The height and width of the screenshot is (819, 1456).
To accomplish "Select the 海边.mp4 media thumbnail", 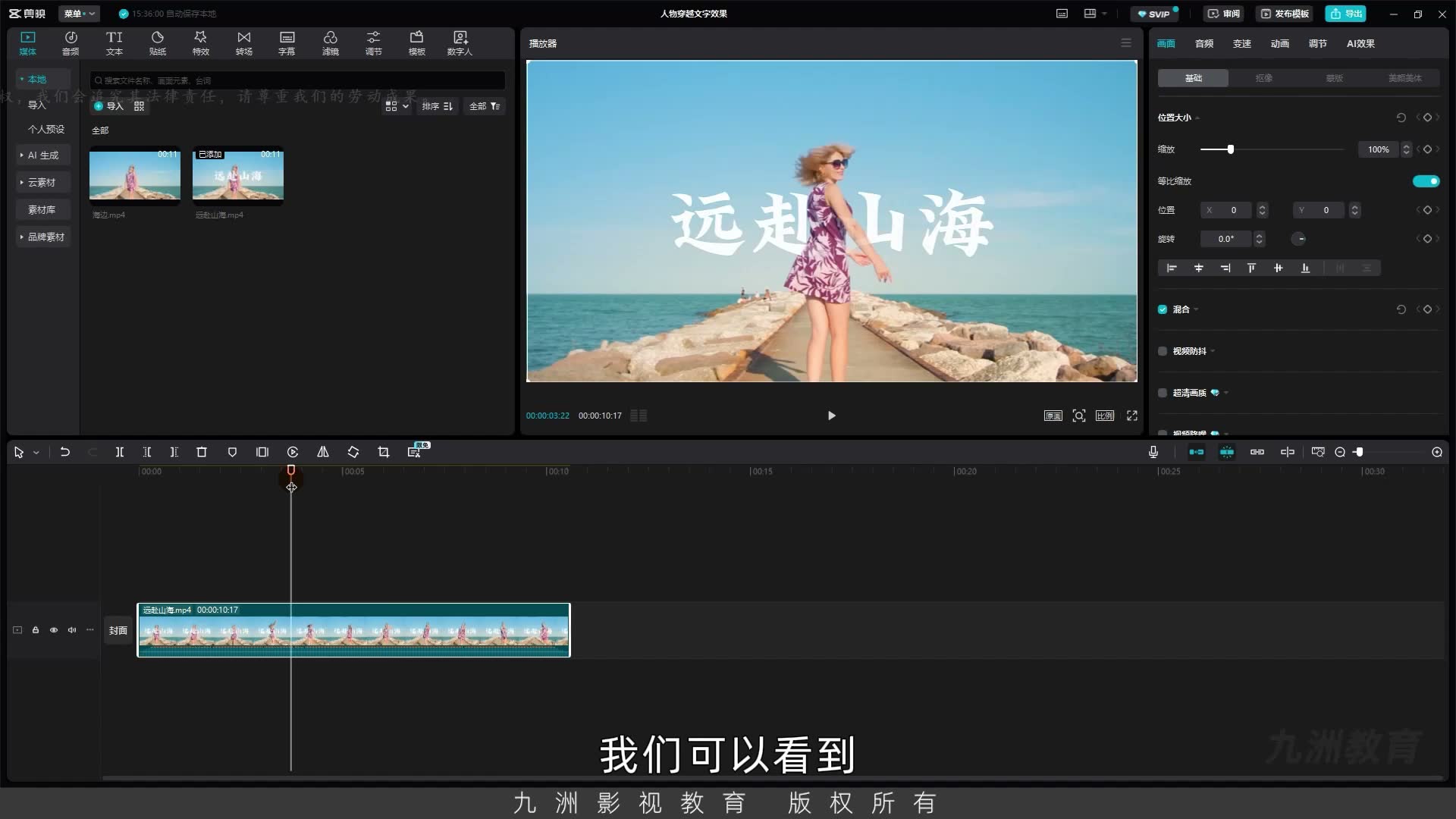I will click(135, 176).
